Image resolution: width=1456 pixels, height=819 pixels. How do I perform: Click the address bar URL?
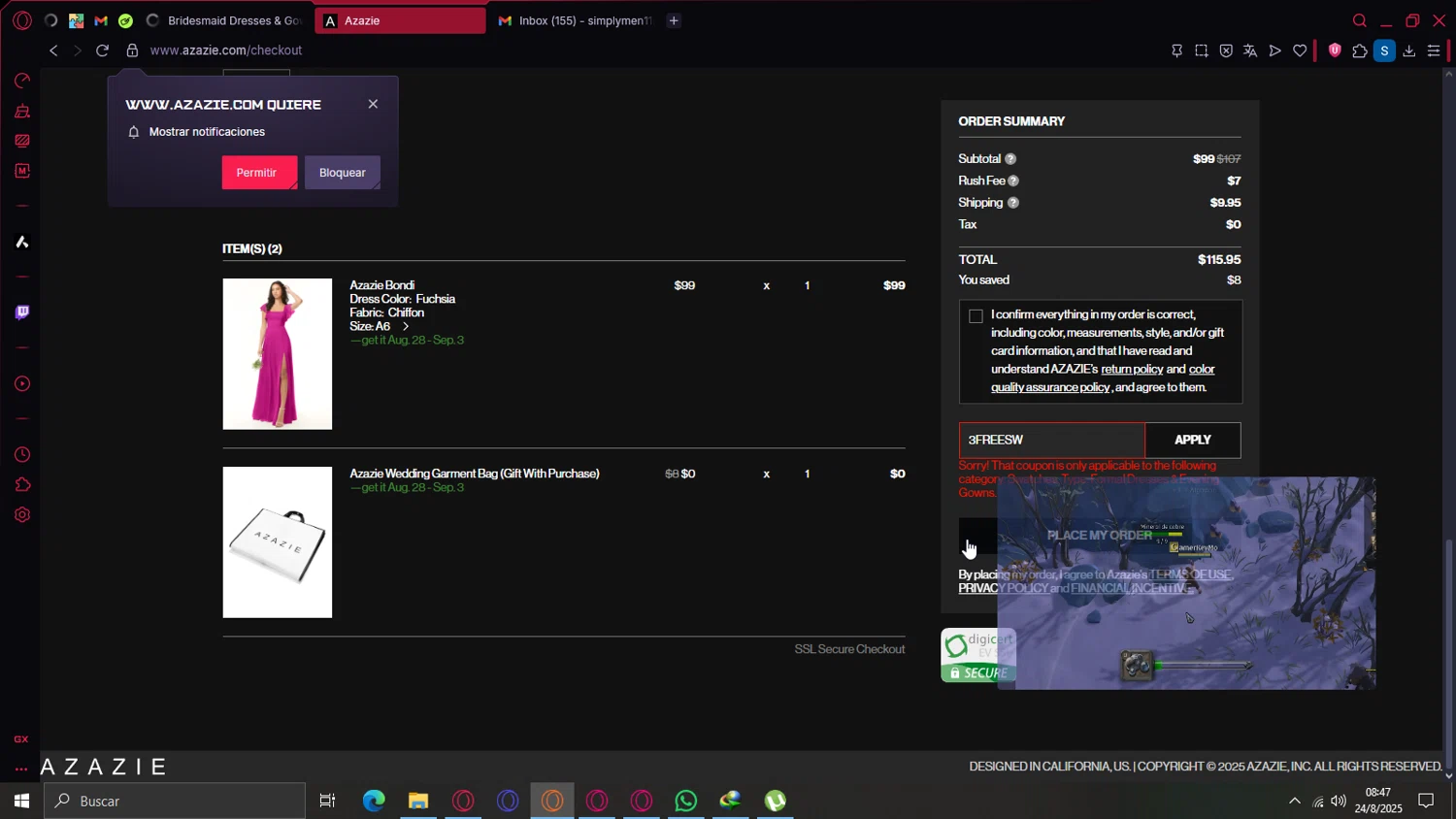pyautogui.click(x=226, y=50)
